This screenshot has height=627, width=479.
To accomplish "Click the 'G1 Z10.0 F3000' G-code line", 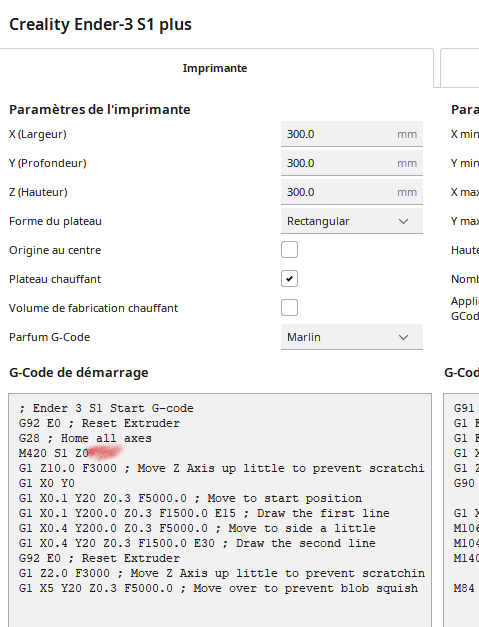I will [222, 468].
